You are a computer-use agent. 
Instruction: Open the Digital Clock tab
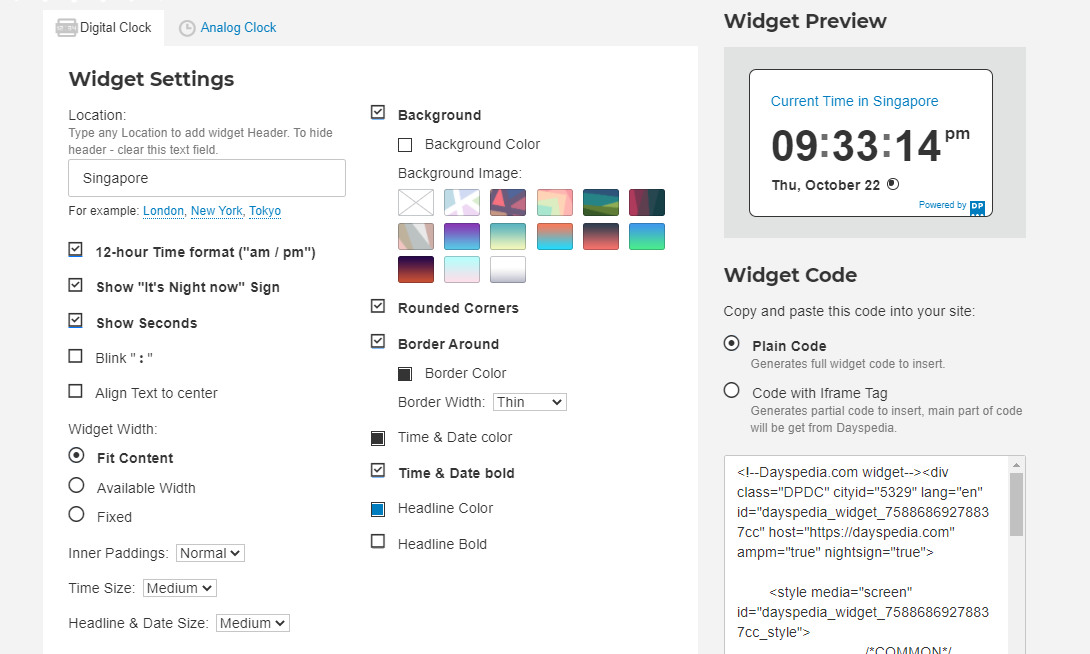(x=115, y=28)
